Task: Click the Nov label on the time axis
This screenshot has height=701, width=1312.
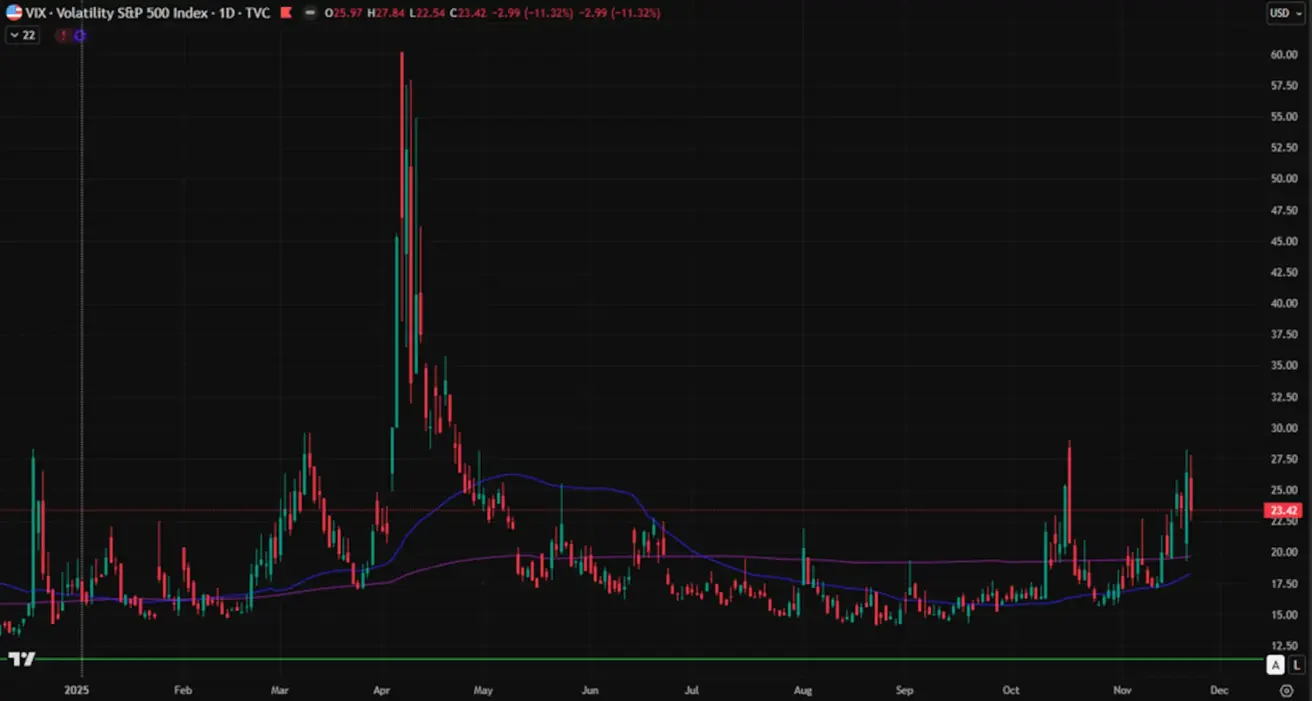Action: [x=1122, y=690]
